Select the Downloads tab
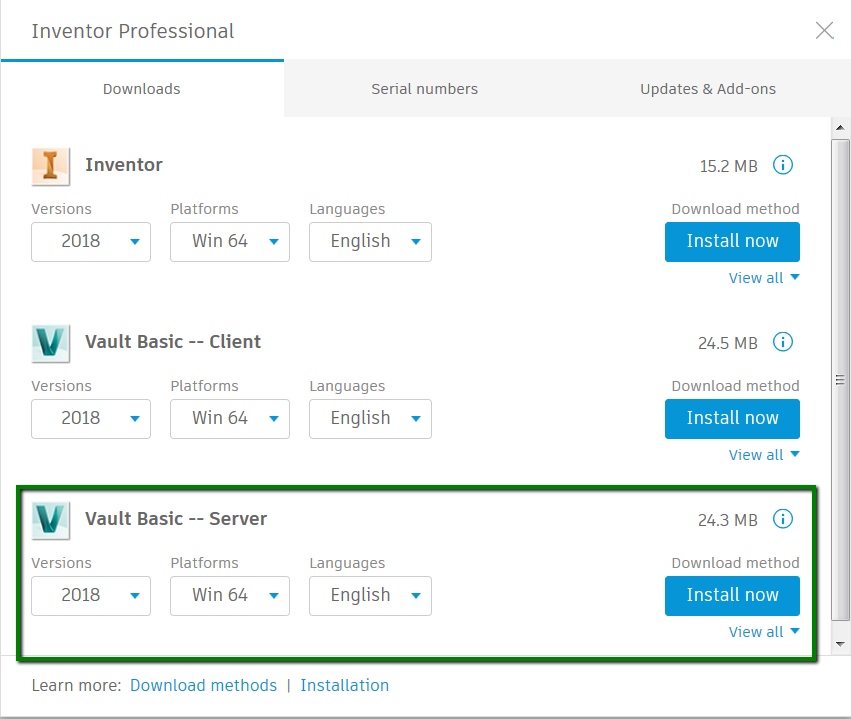851x719 pixels. pyautogui.click(x=141, y=89)
